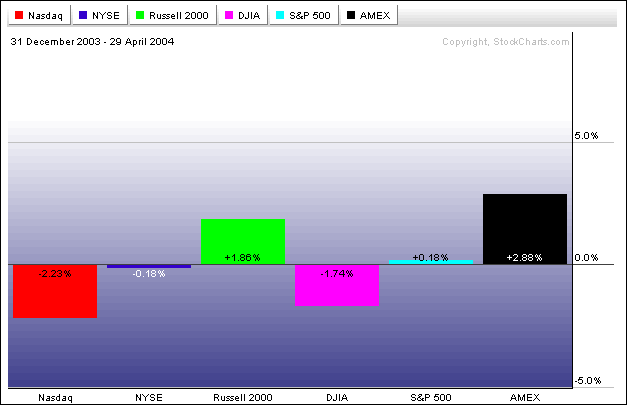Click the cyan S&P 500 swatch
627x405 pixels.
click(x=280, y=15)
